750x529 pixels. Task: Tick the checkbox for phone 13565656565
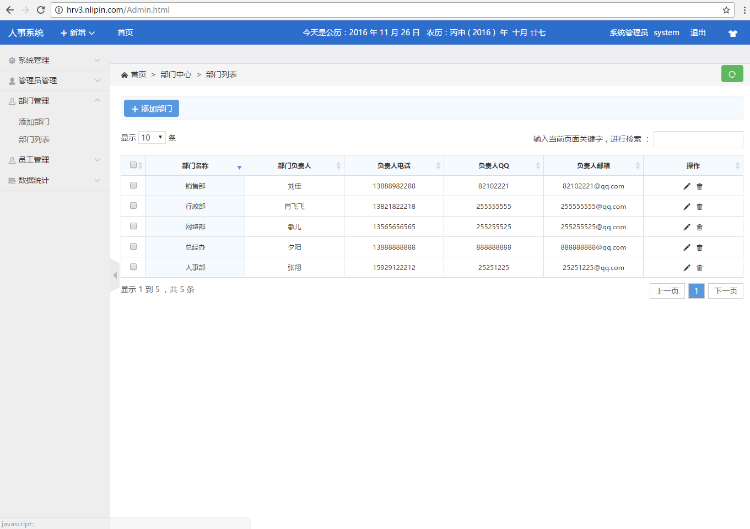(133, 226)
